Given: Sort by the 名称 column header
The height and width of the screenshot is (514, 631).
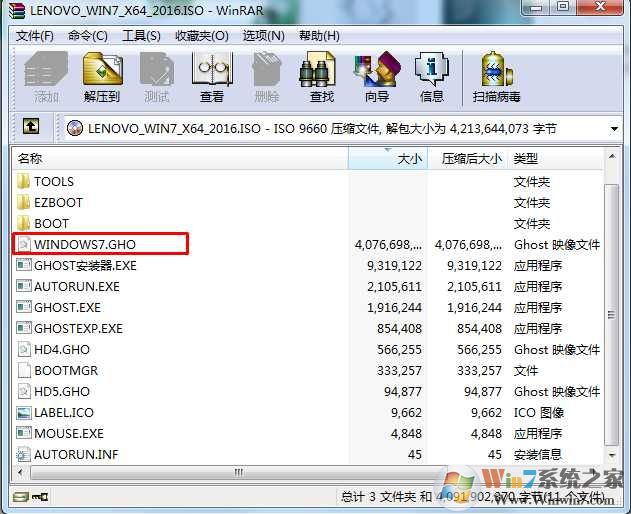Looking at the screenshot, I should (180, 159).
